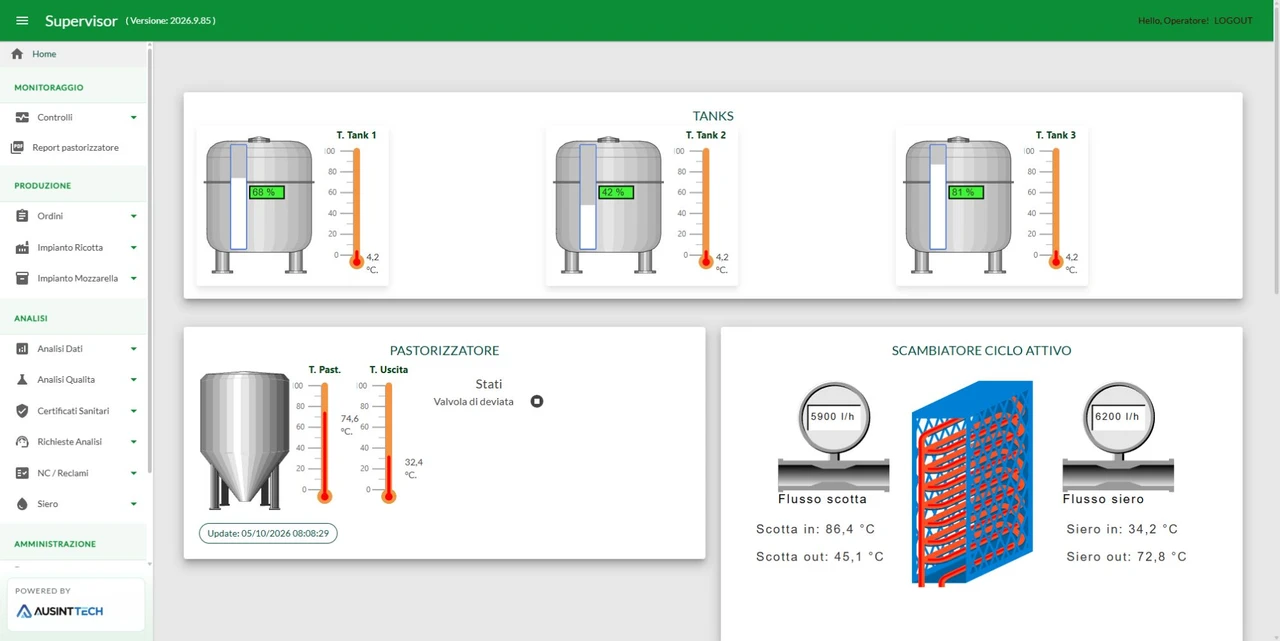Screen dimensions: 1280x641
Task: Click the Update 05/10/2026 timestamp badge
Action: click(x=268, y=533)
